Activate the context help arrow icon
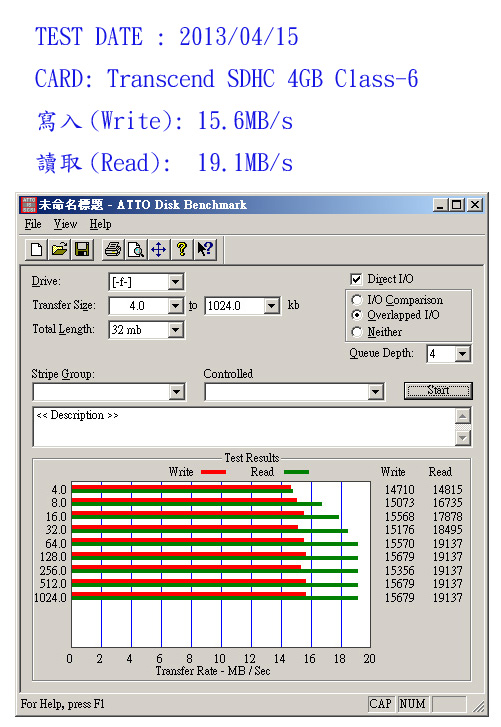501x727 pixels. tap(204, 249)
